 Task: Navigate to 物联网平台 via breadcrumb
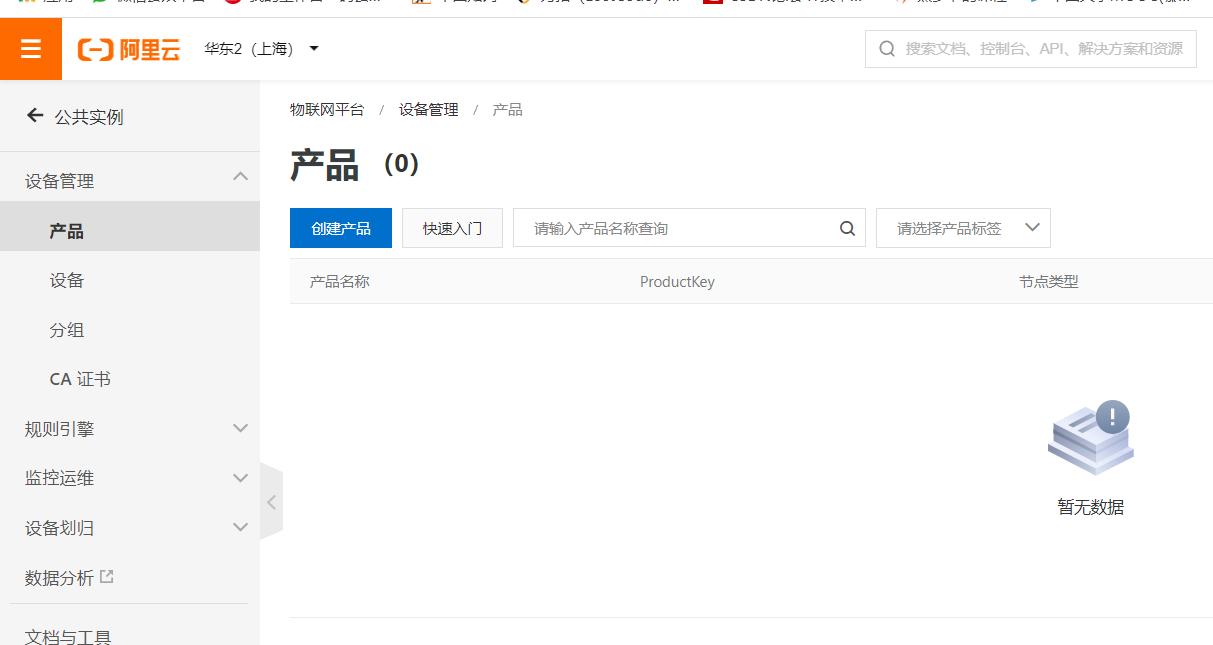pos(327,109)
